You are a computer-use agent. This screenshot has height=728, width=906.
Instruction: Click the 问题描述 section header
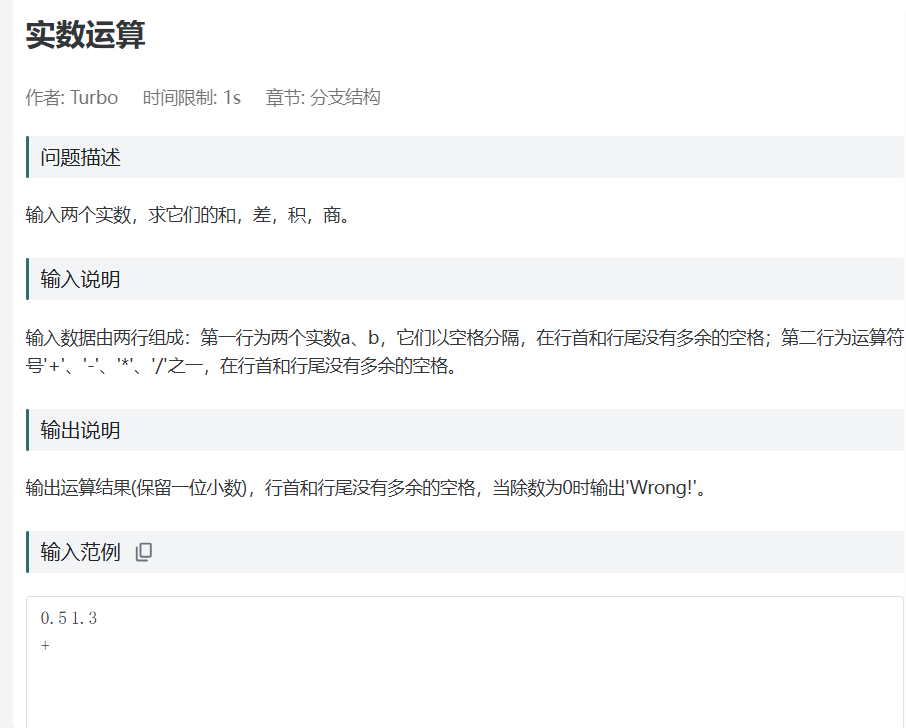click(82, 157)
